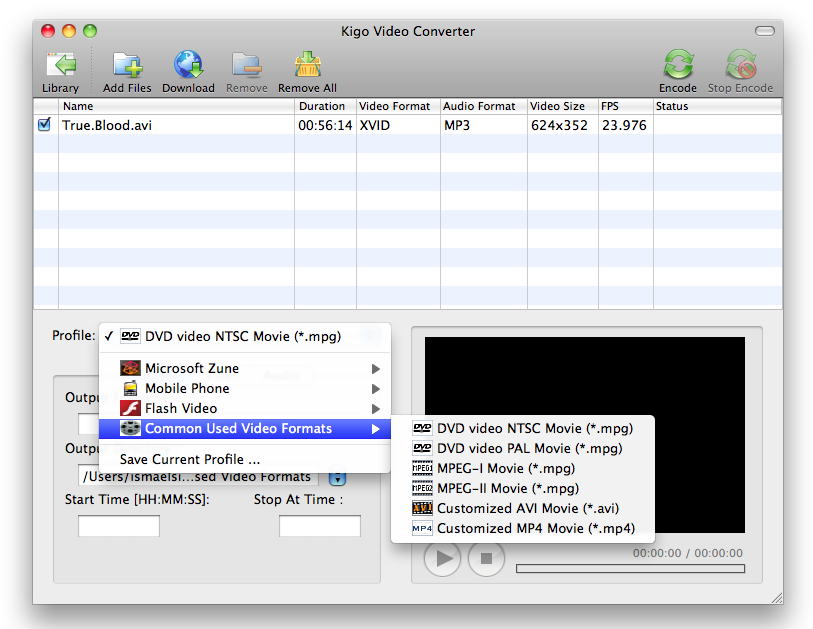Open the Flash Video menu entry
The width and height of the screenshot is (813, 629).
[x=244, y=409]
